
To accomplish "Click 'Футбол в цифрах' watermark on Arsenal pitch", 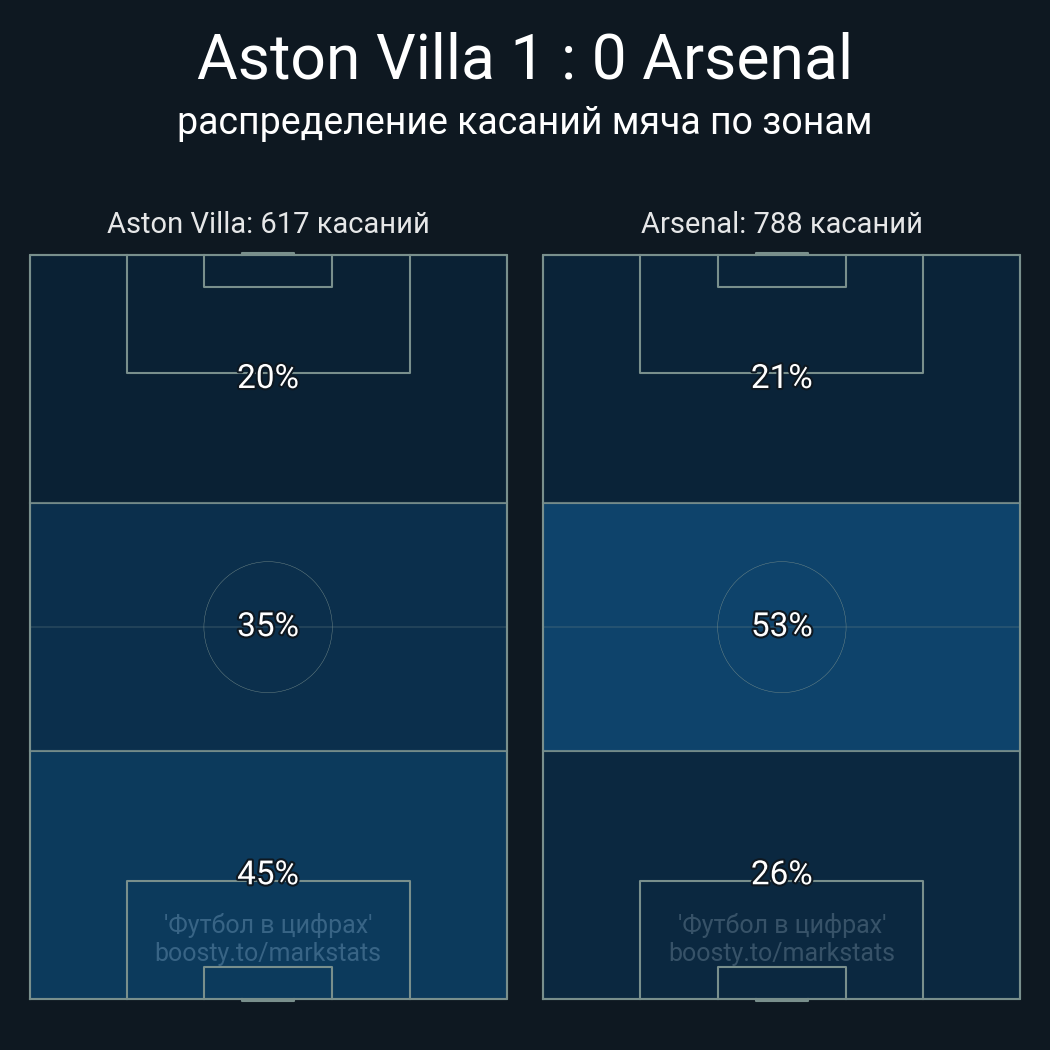I will pos(781,924).
